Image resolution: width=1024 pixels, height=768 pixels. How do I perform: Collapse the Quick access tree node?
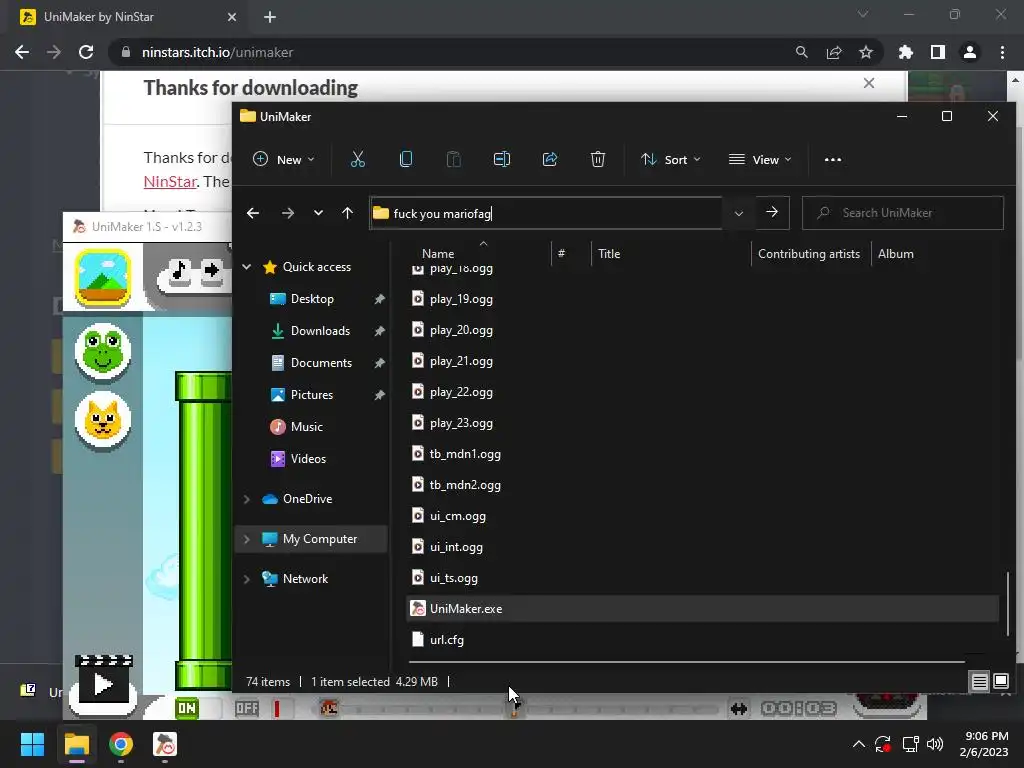click(247, 266)
